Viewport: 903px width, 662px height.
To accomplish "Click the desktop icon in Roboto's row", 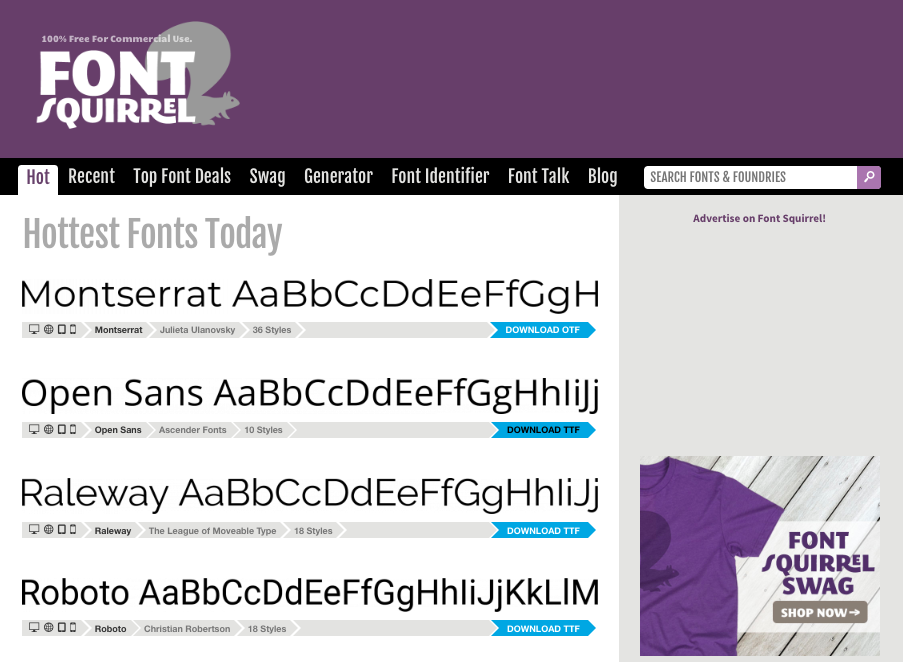I will (x=34, y=627).
